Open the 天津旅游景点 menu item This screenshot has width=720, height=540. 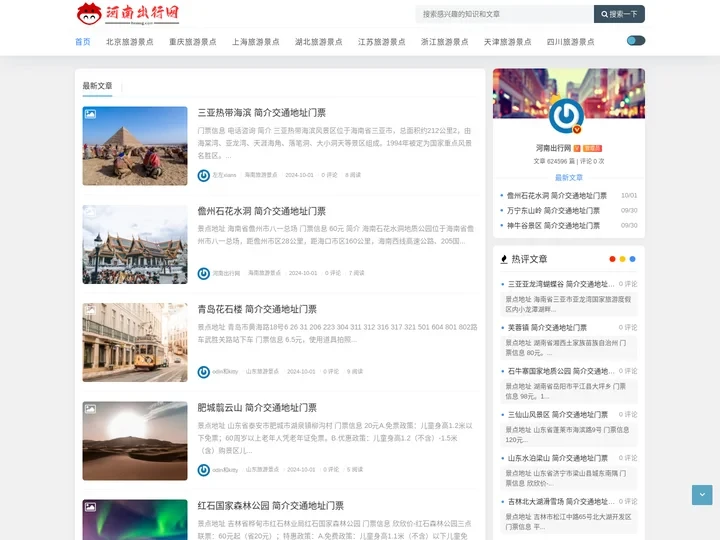tap(507, 42)
